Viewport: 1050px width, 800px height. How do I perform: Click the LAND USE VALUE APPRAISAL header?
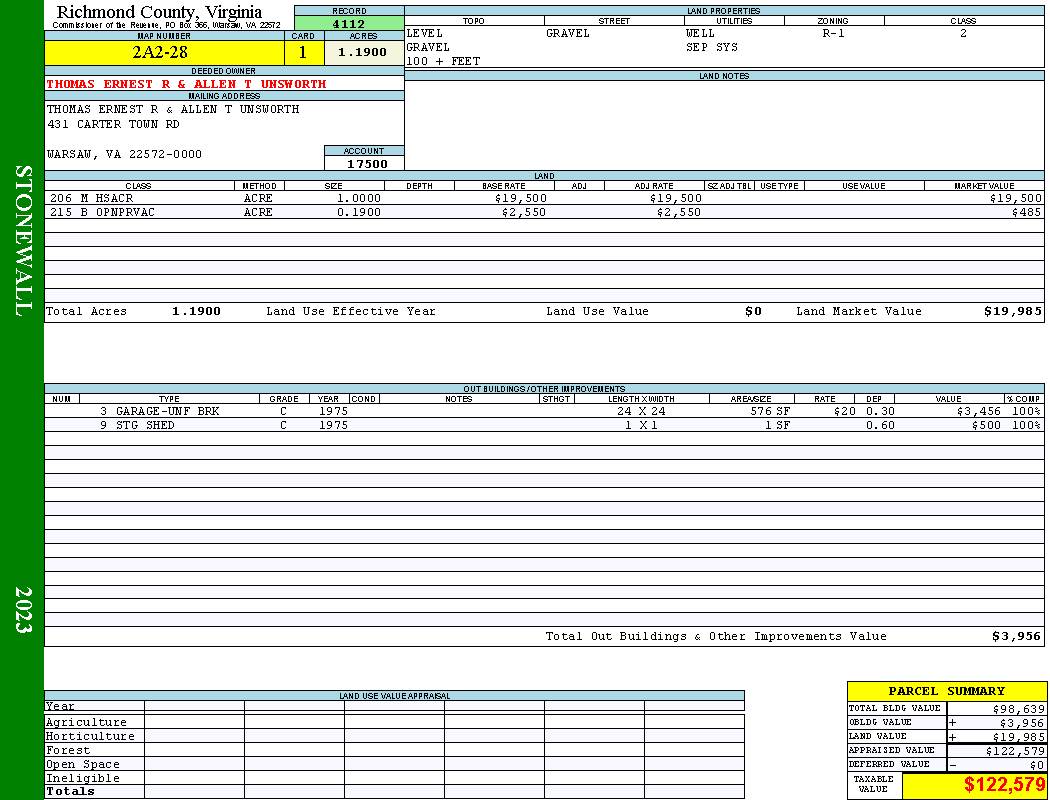[394, 696]
